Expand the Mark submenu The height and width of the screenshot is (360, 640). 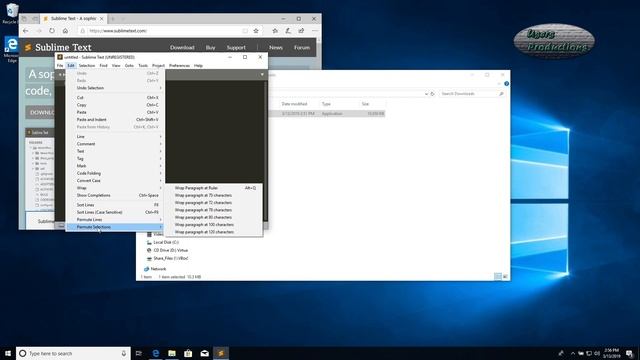click(116, 166)
